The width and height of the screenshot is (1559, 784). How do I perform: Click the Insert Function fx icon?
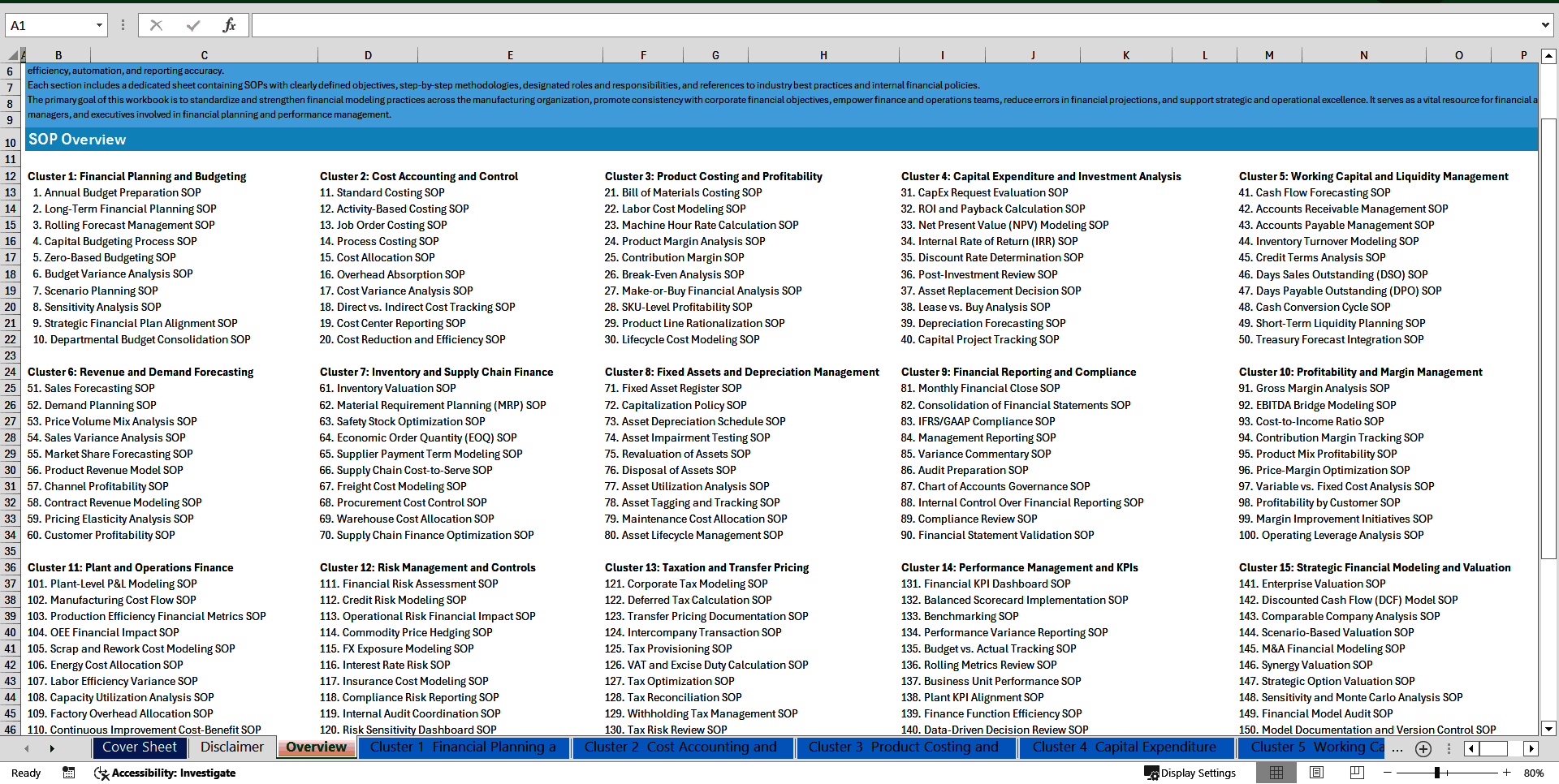tap(228, 25)
